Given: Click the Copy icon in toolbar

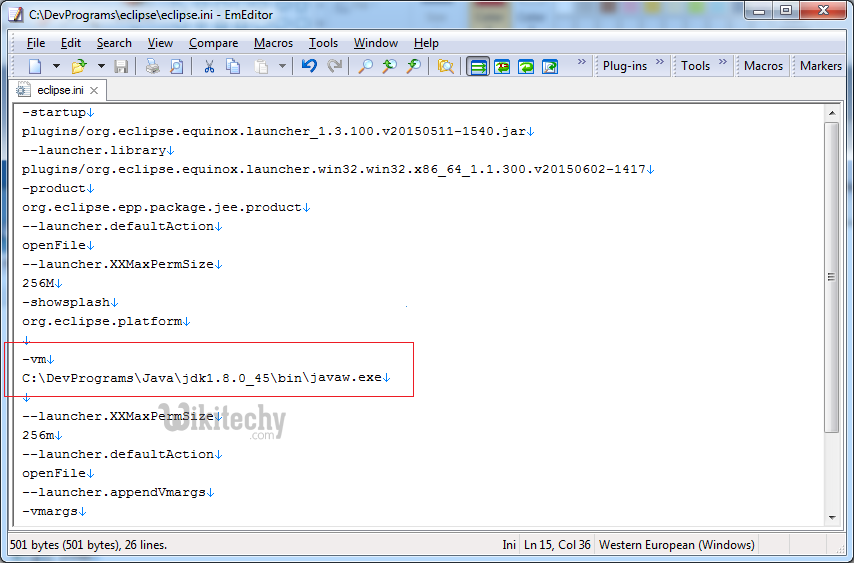Looking at the screenshot, I should pyautogui.click(x=233, y=66).
